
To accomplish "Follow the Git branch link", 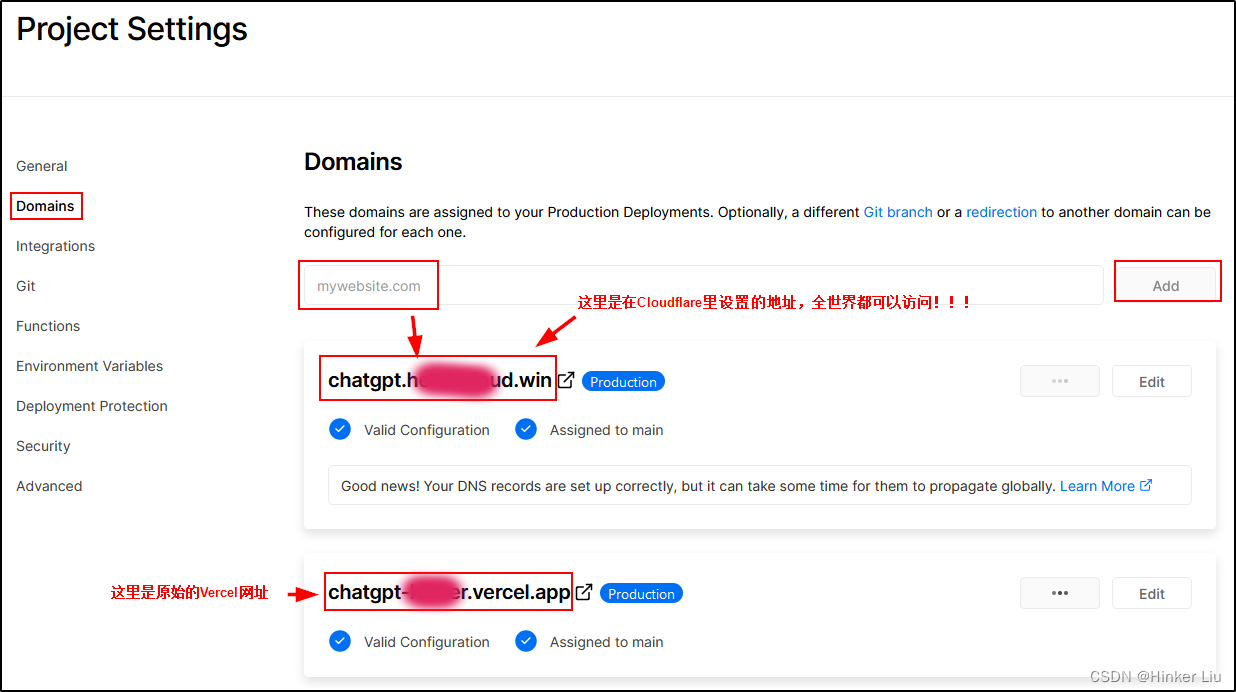I will point(898,212).
